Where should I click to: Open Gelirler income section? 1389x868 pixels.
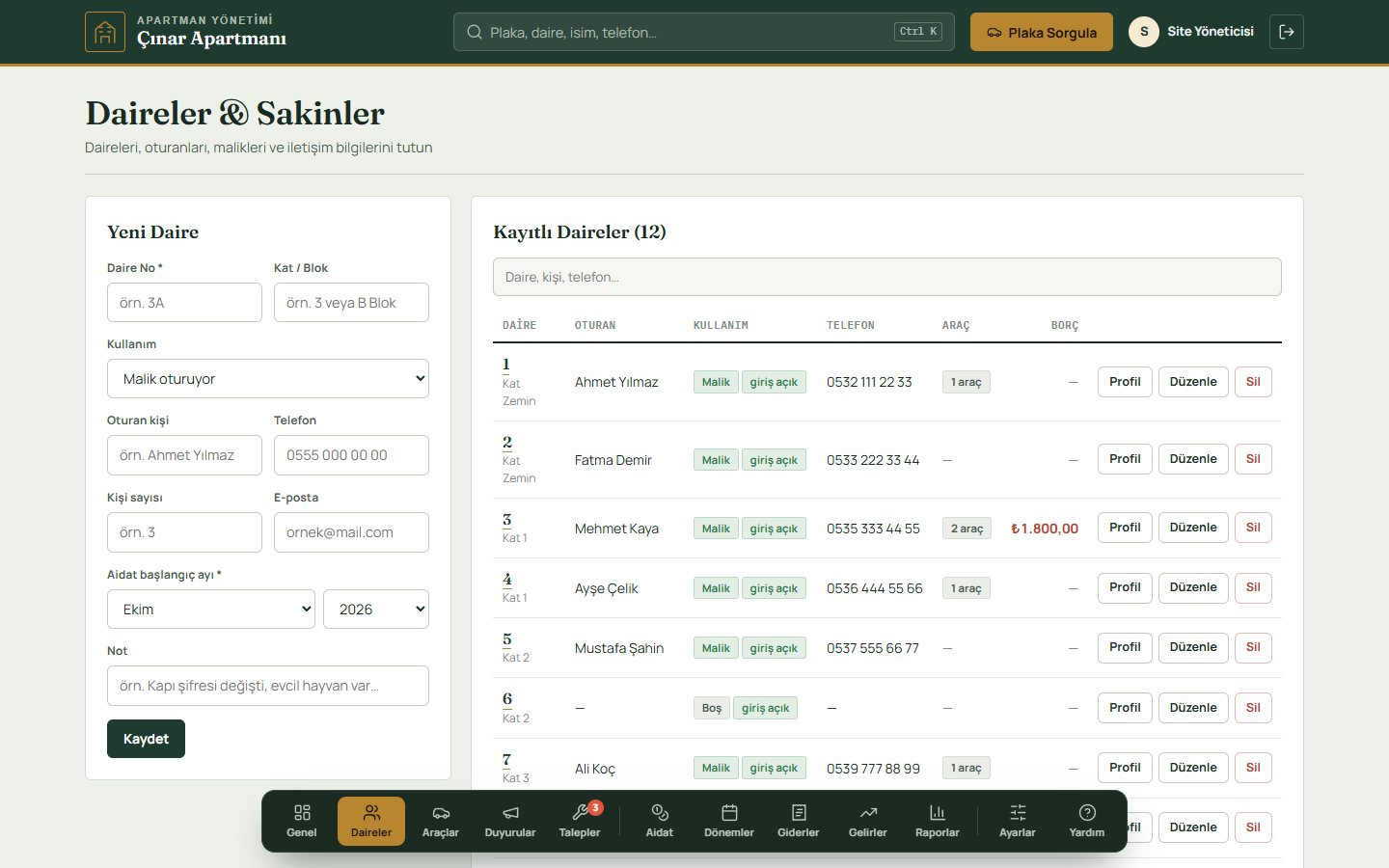[x=868, y=821]
